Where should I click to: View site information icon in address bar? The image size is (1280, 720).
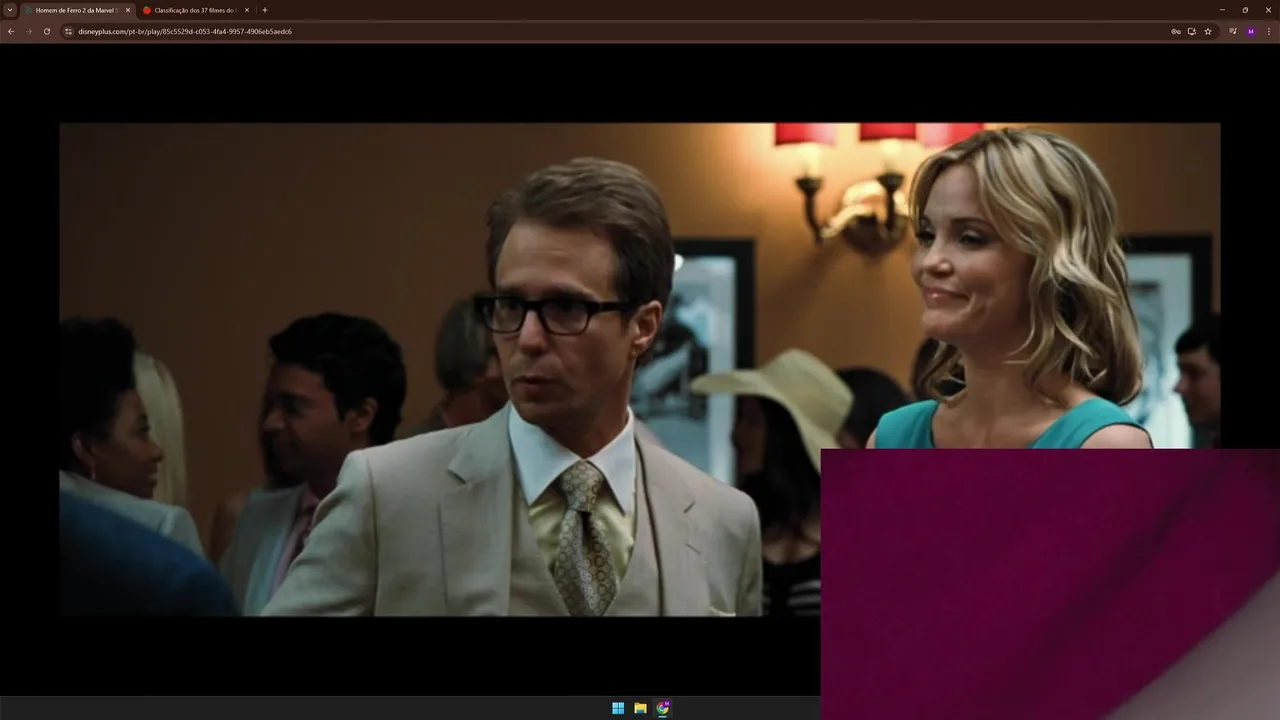click(x=69, y=31)
